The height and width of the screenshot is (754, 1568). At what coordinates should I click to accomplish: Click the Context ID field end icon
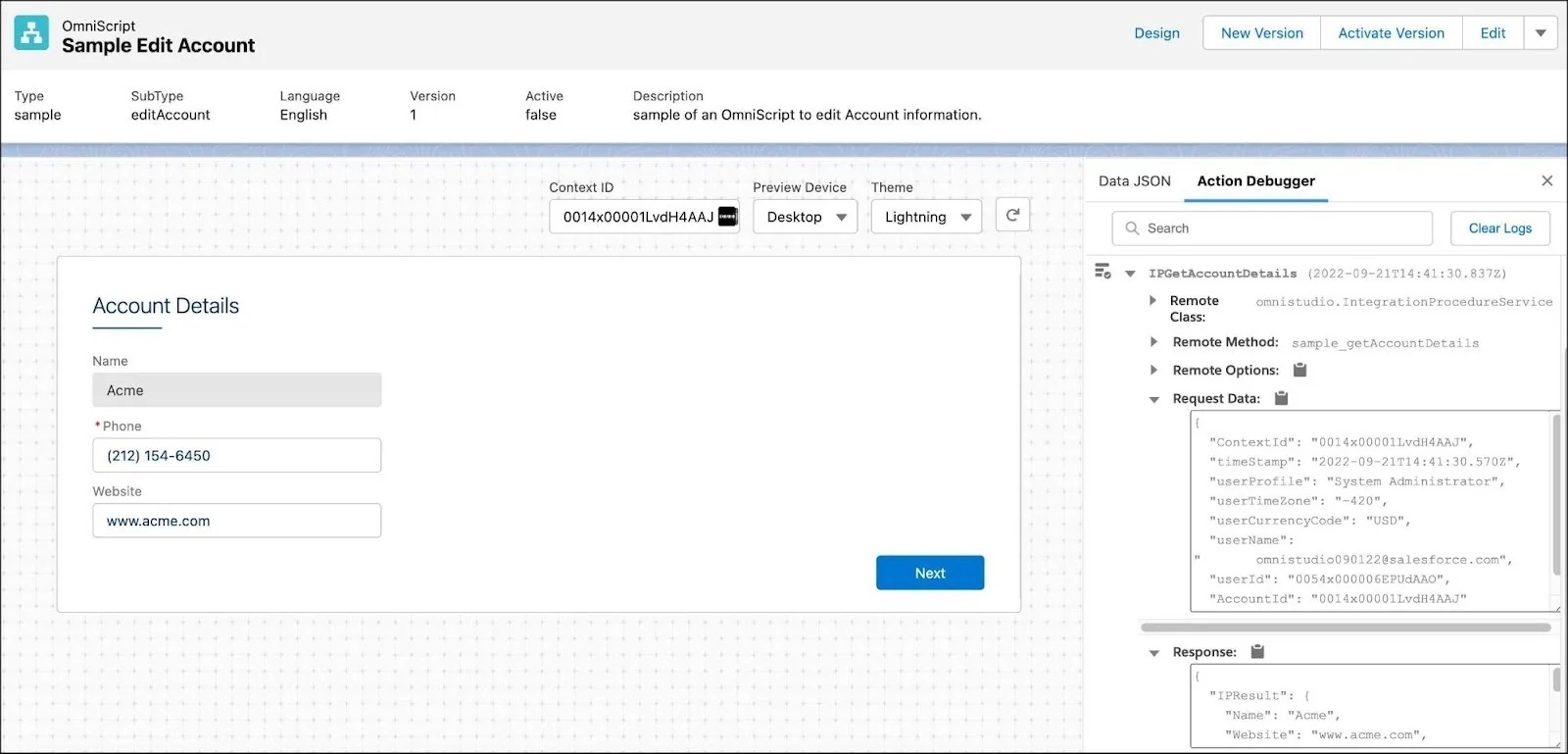[x=727, y=217]
